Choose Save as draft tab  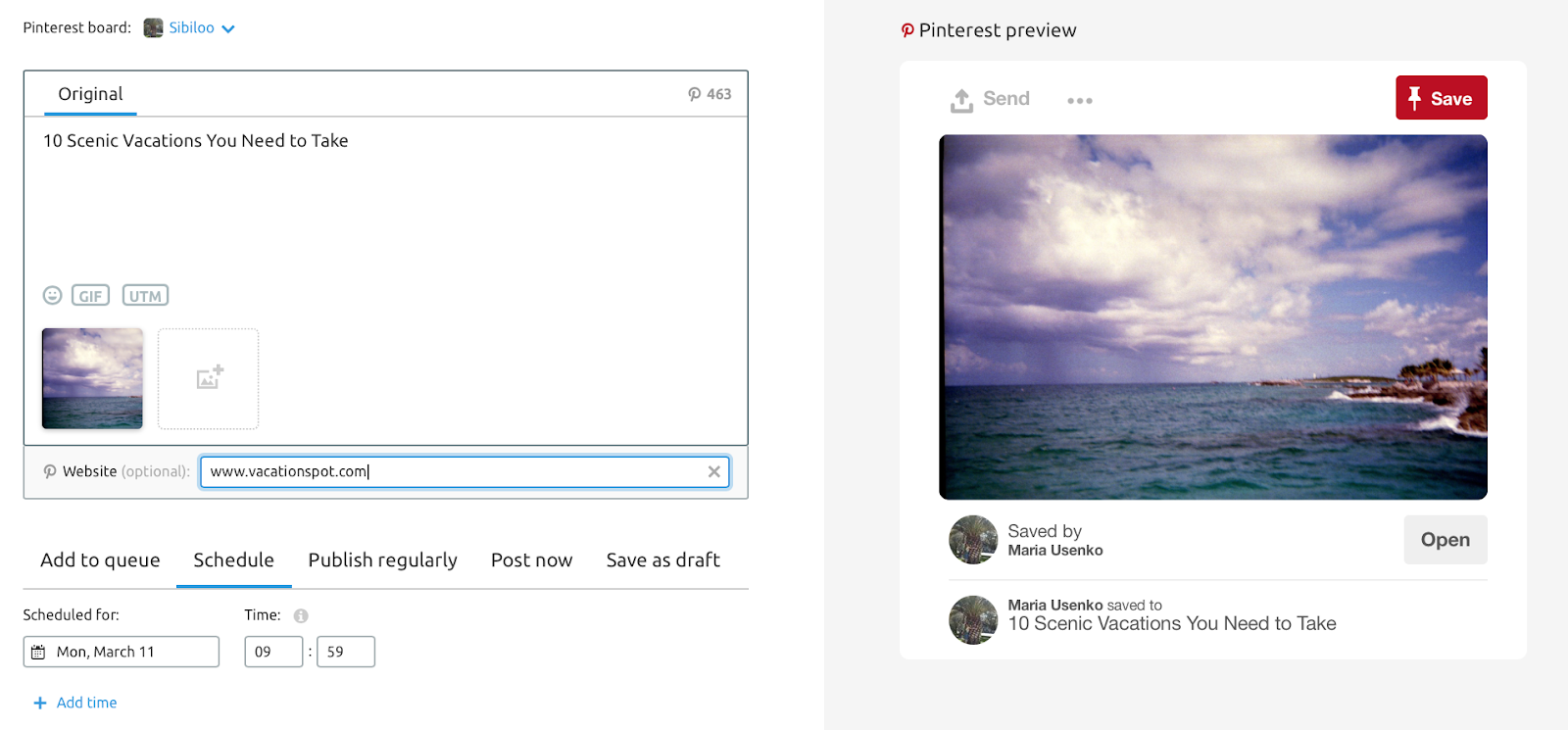click(x=663, y=560)
